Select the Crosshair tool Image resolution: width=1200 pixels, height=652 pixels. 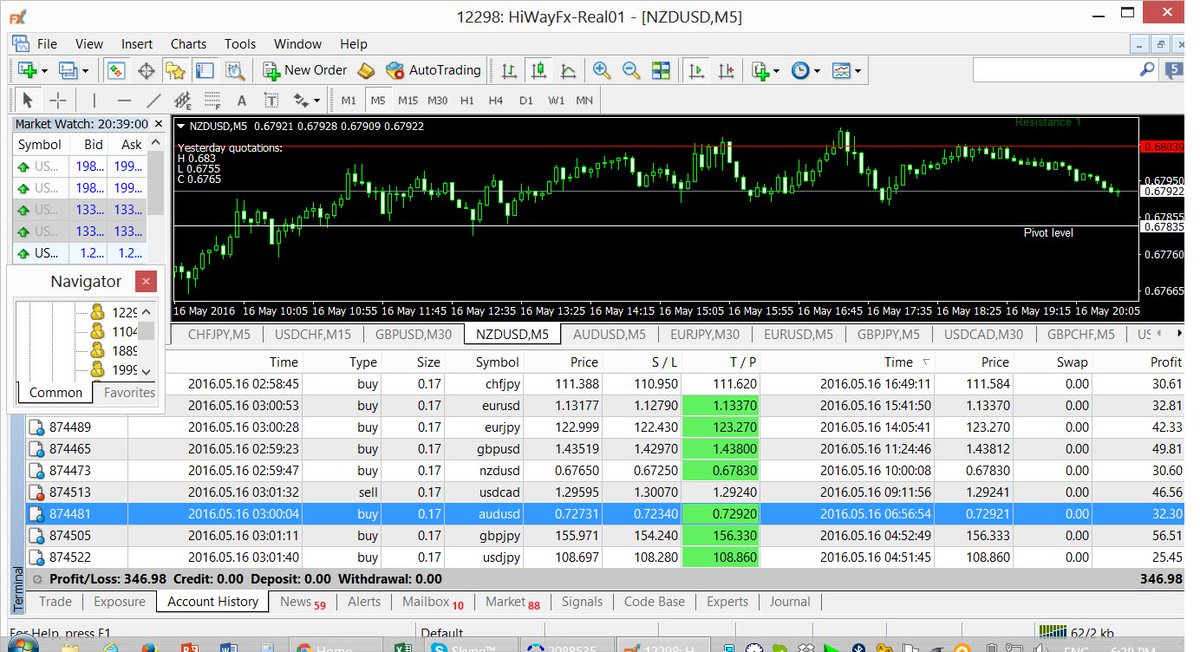(57, 99)
